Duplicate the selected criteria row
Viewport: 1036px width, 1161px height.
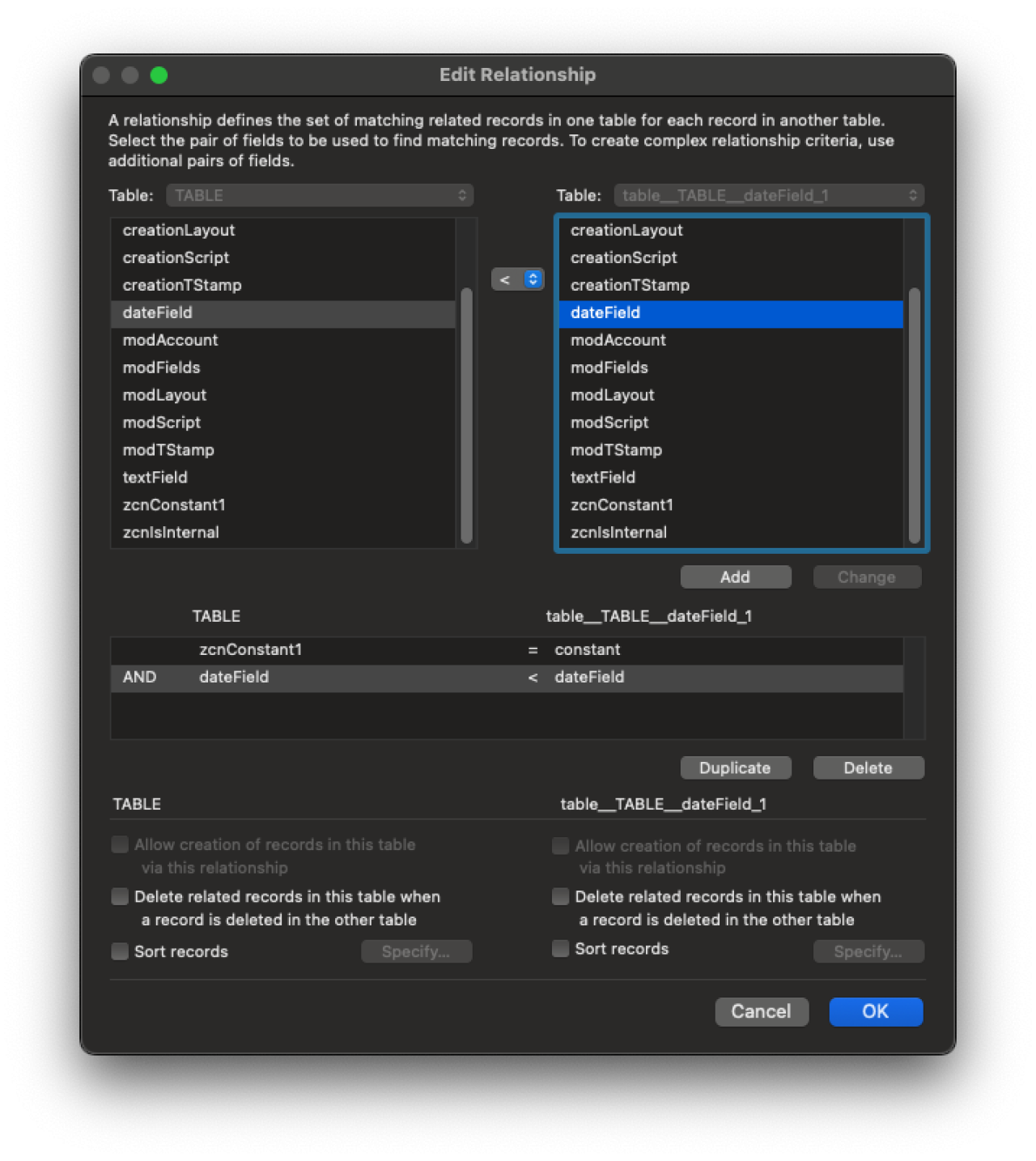(735, 768)
